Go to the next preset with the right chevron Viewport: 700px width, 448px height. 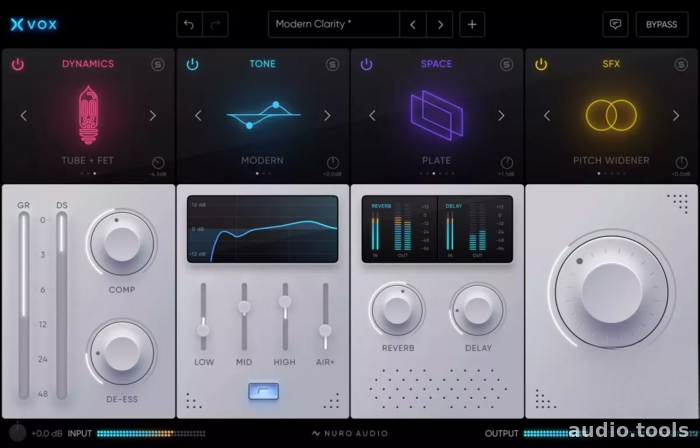(440, 25)
